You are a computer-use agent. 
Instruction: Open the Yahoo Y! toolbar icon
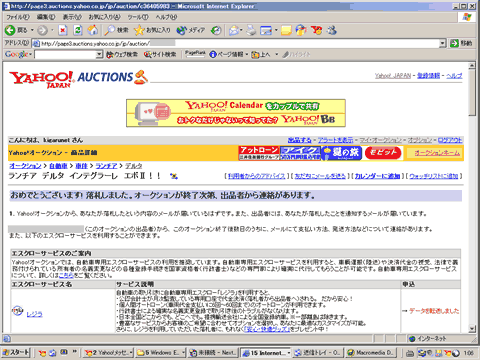pos(316,30)
